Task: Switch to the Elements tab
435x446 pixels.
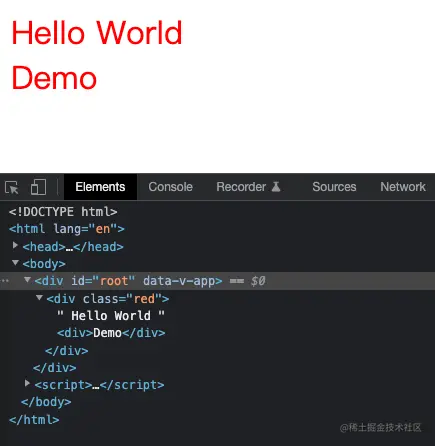Action: click(100, 187)
